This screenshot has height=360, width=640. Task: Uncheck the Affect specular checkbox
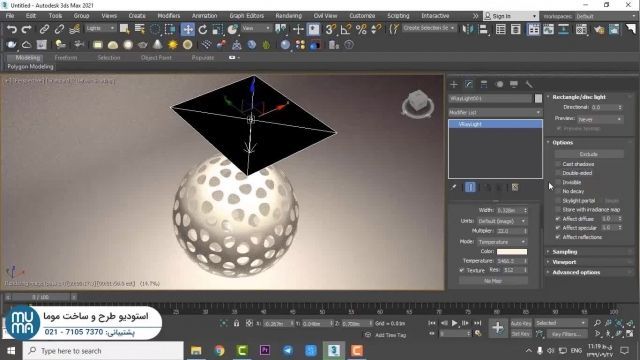pyautogui.click(x=558, y=228)
